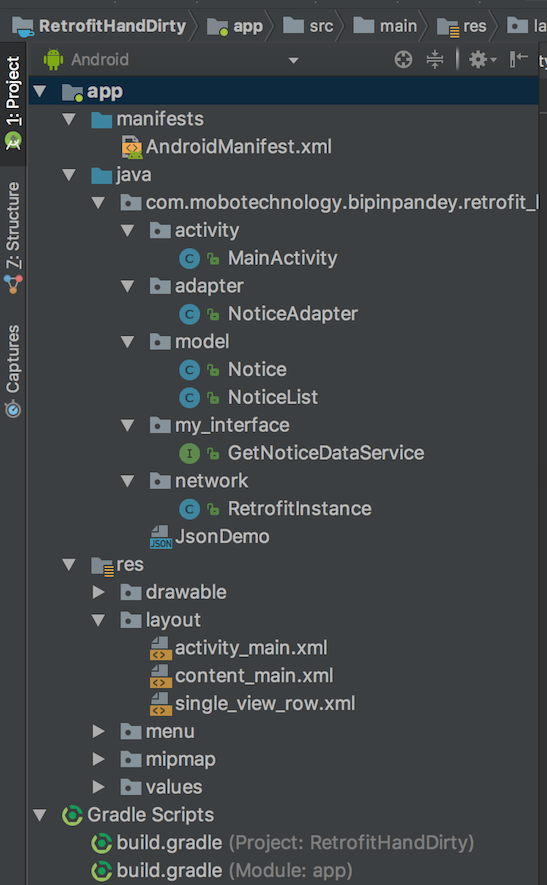Click the project build.gradle gradle icon
This screenshot has width=547, height=885.
pos(102,843)
